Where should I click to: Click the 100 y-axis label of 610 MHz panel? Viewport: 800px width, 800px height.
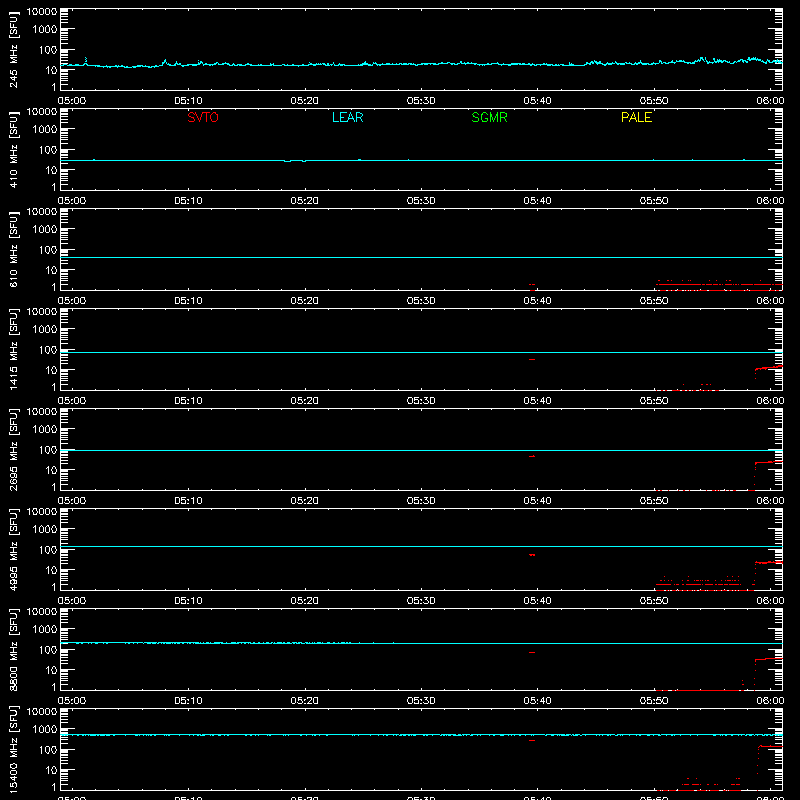[48, 249]
